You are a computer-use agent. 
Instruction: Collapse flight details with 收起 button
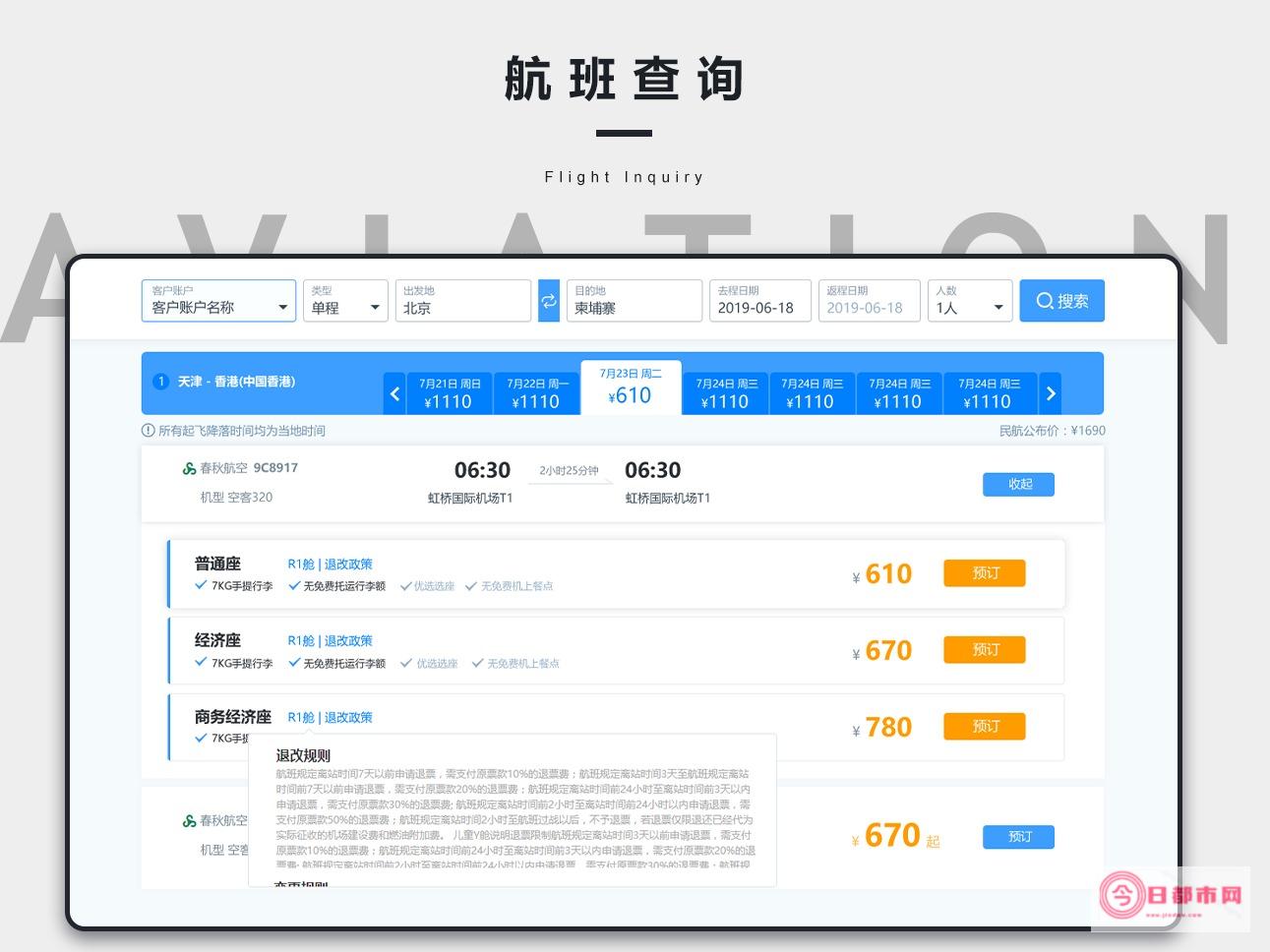1018,484
